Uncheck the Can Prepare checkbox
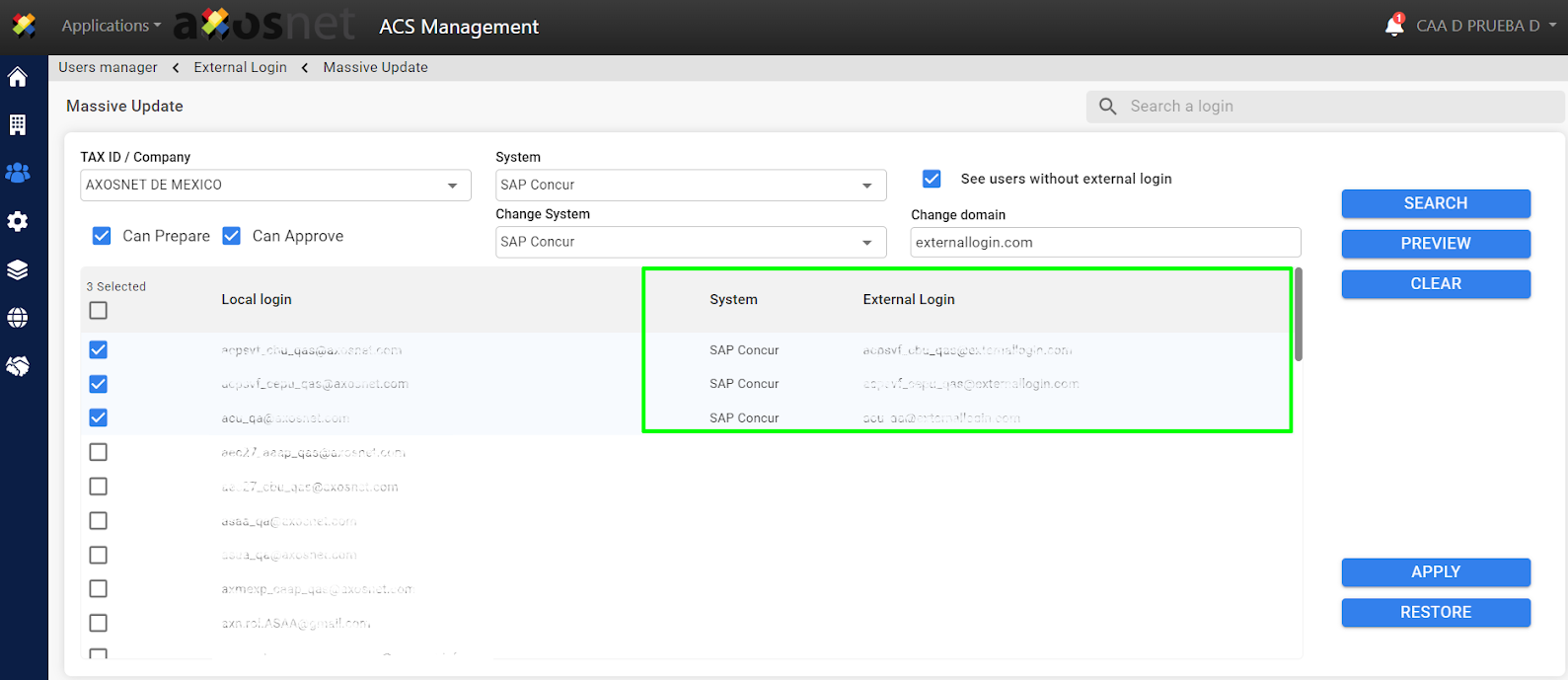The height and width of the screenshot is (680, 1568). (102, 236)
